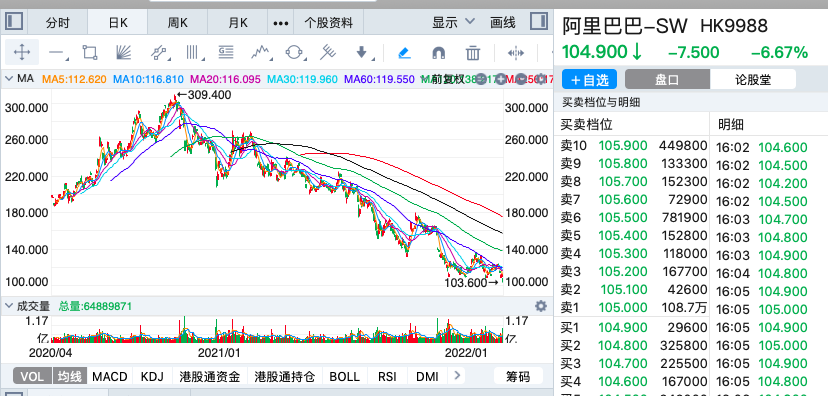The image size is (828, 396).
Task: Click the 买卖档位 header label
Action: point(586,125)
